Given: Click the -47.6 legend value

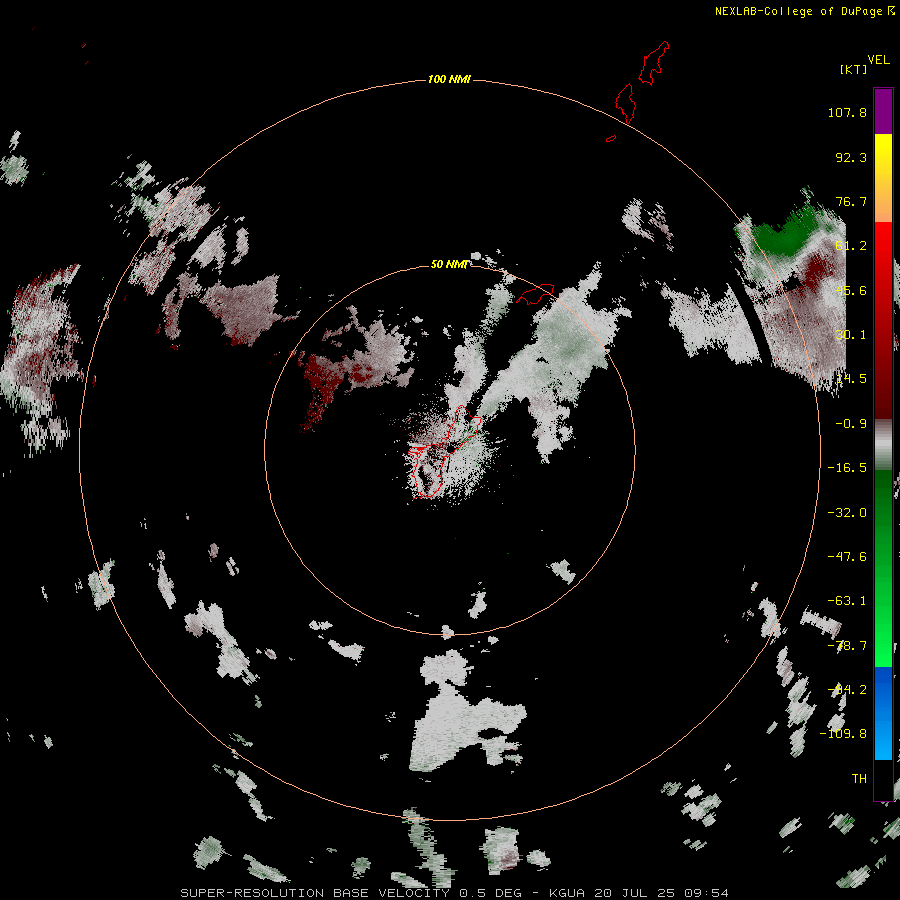Looking at the screenshot, I should coord(847,557).
